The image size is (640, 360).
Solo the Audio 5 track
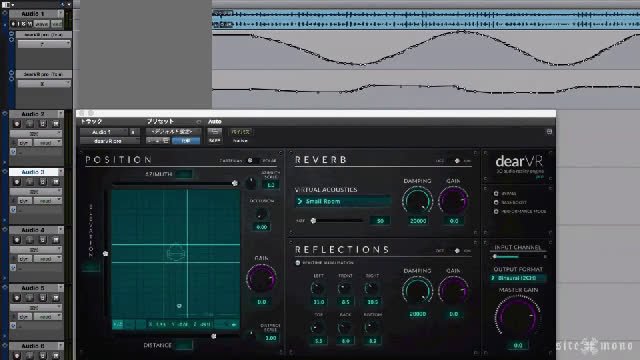(43, 298)
